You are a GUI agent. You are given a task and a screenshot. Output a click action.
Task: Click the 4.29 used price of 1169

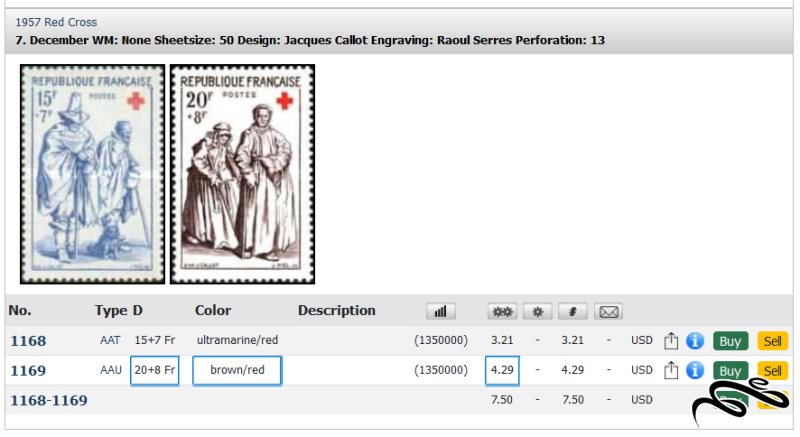(x=572, y=370)
